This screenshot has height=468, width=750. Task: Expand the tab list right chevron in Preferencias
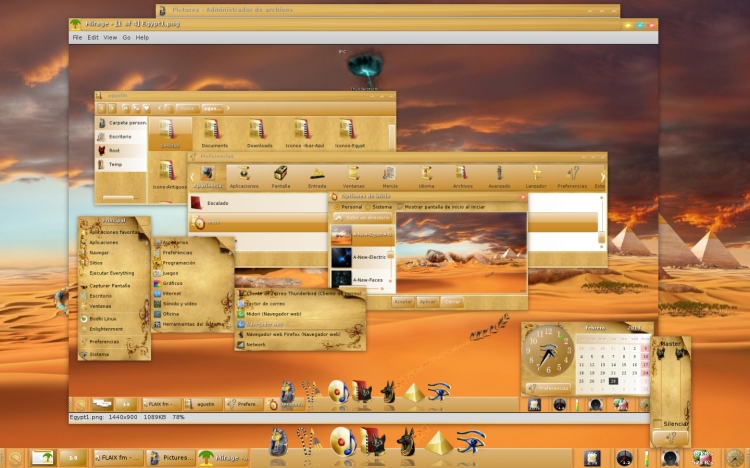[603, 177]
